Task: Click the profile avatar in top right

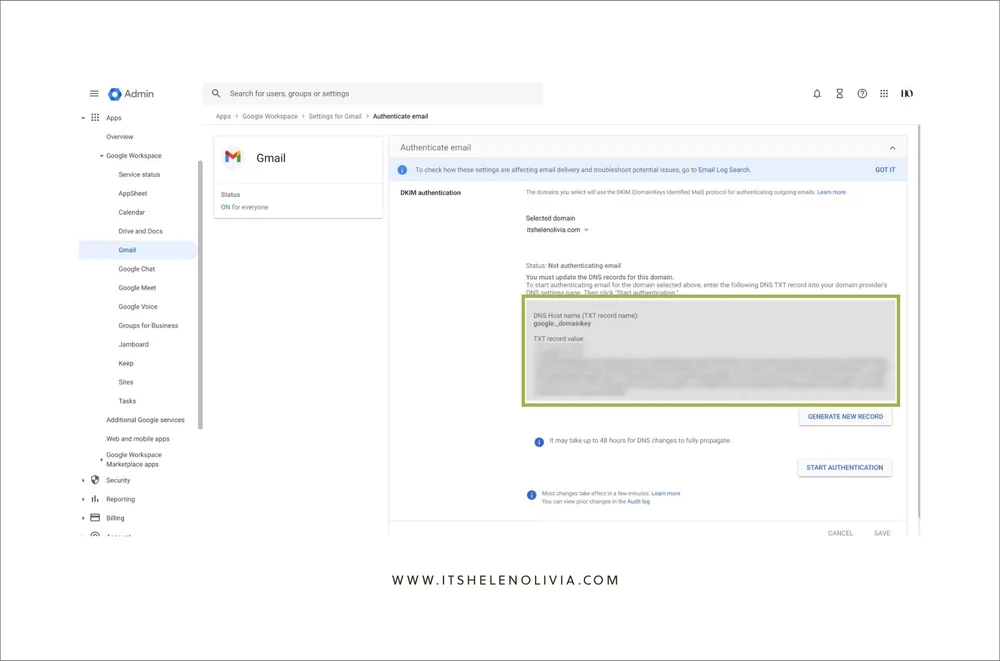Action: [907, 93]
